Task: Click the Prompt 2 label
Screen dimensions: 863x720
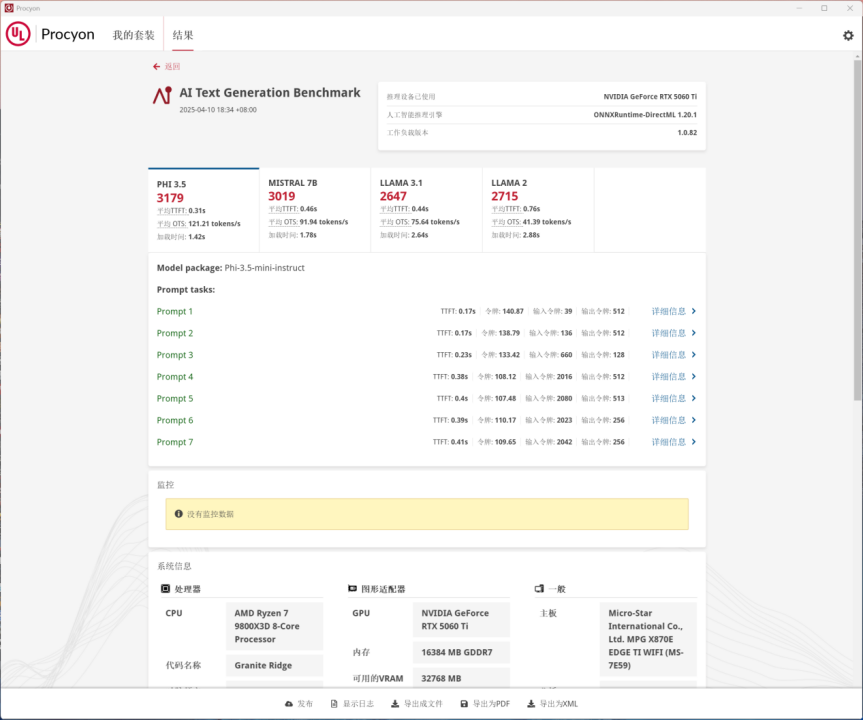Action: click(x=174, y=333)
